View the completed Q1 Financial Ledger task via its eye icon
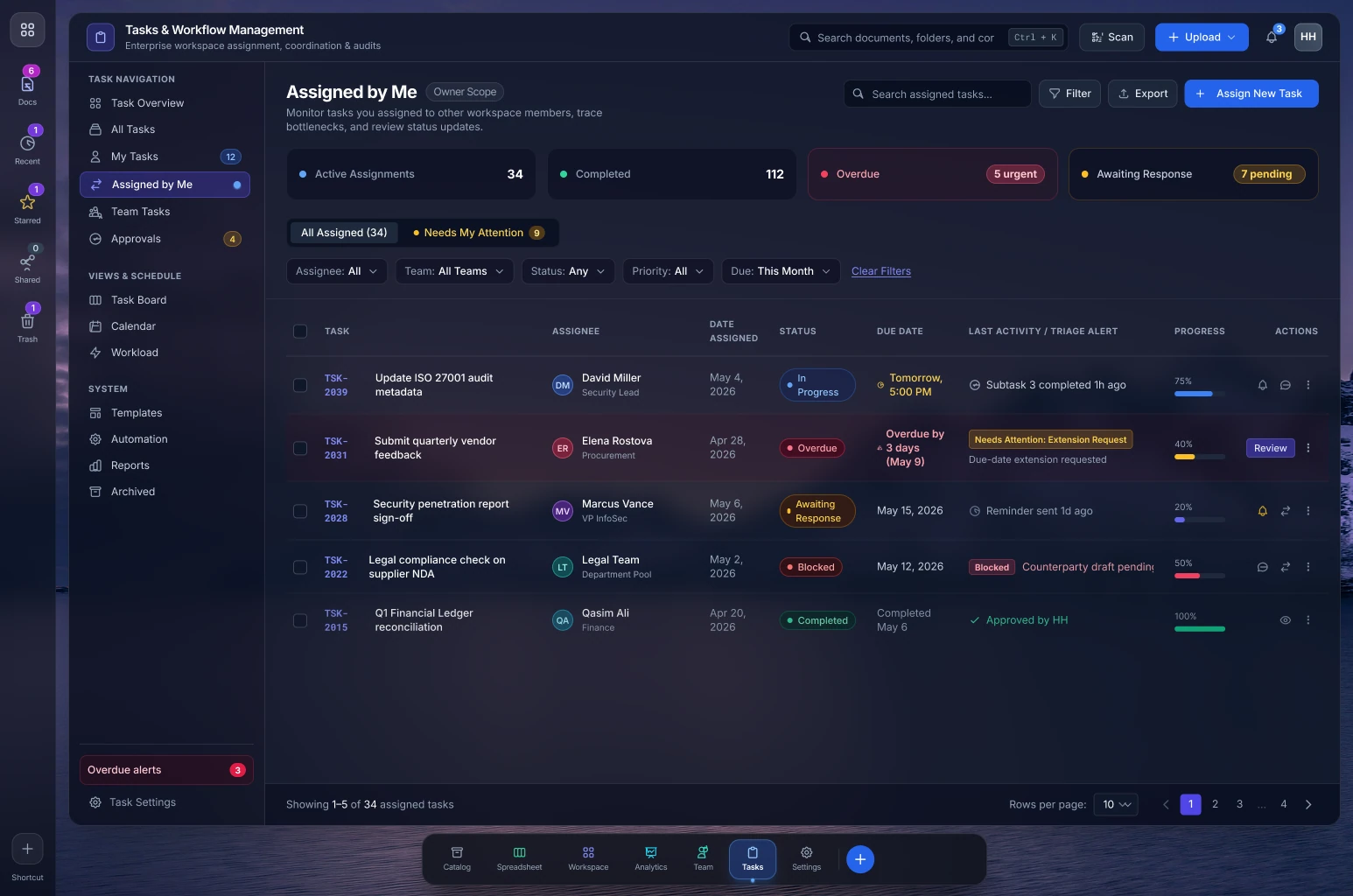The width and height of the screenshot is (1353, 896). point(1286,620)
